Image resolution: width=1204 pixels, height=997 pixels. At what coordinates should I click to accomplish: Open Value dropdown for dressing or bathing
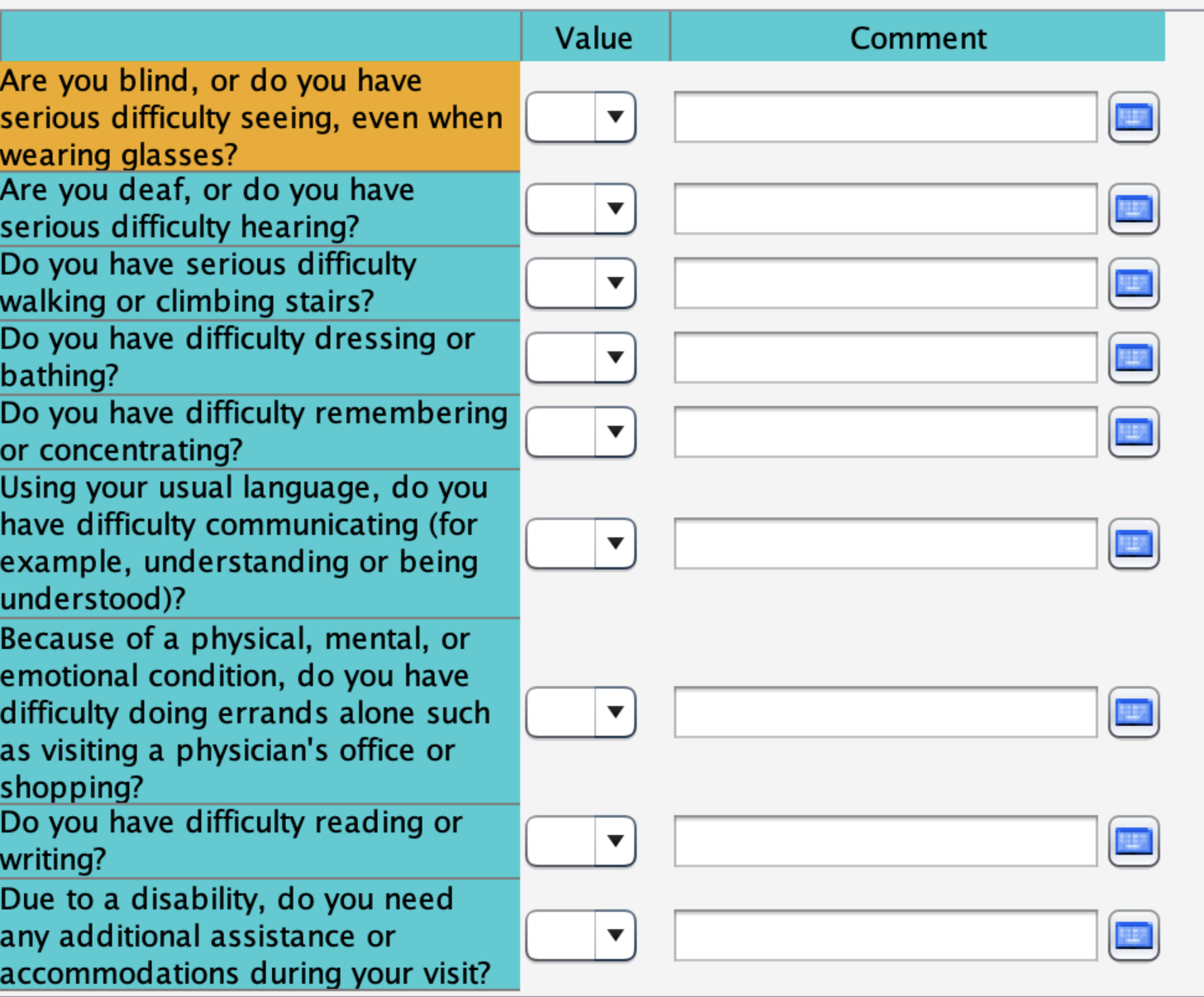click(614, 358)
